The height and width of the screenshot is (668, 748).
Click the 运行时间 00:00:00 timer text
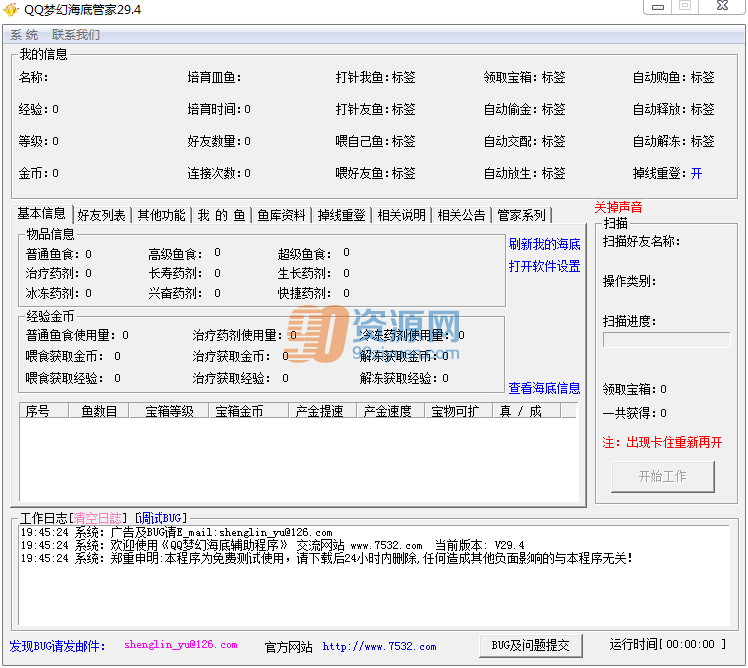coord(668,645)
